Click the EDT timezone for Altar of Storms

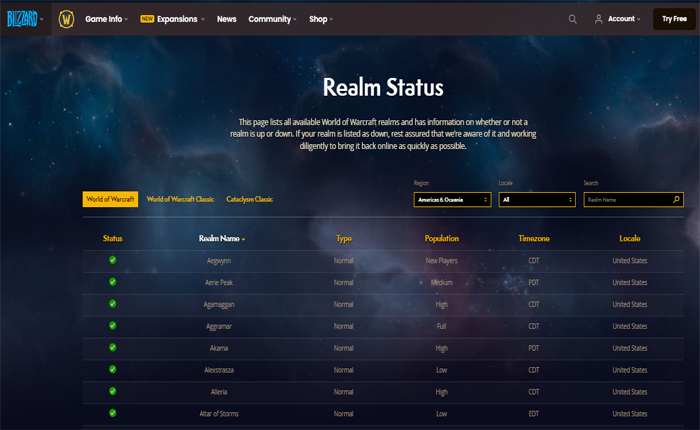[x=533, y=413]
